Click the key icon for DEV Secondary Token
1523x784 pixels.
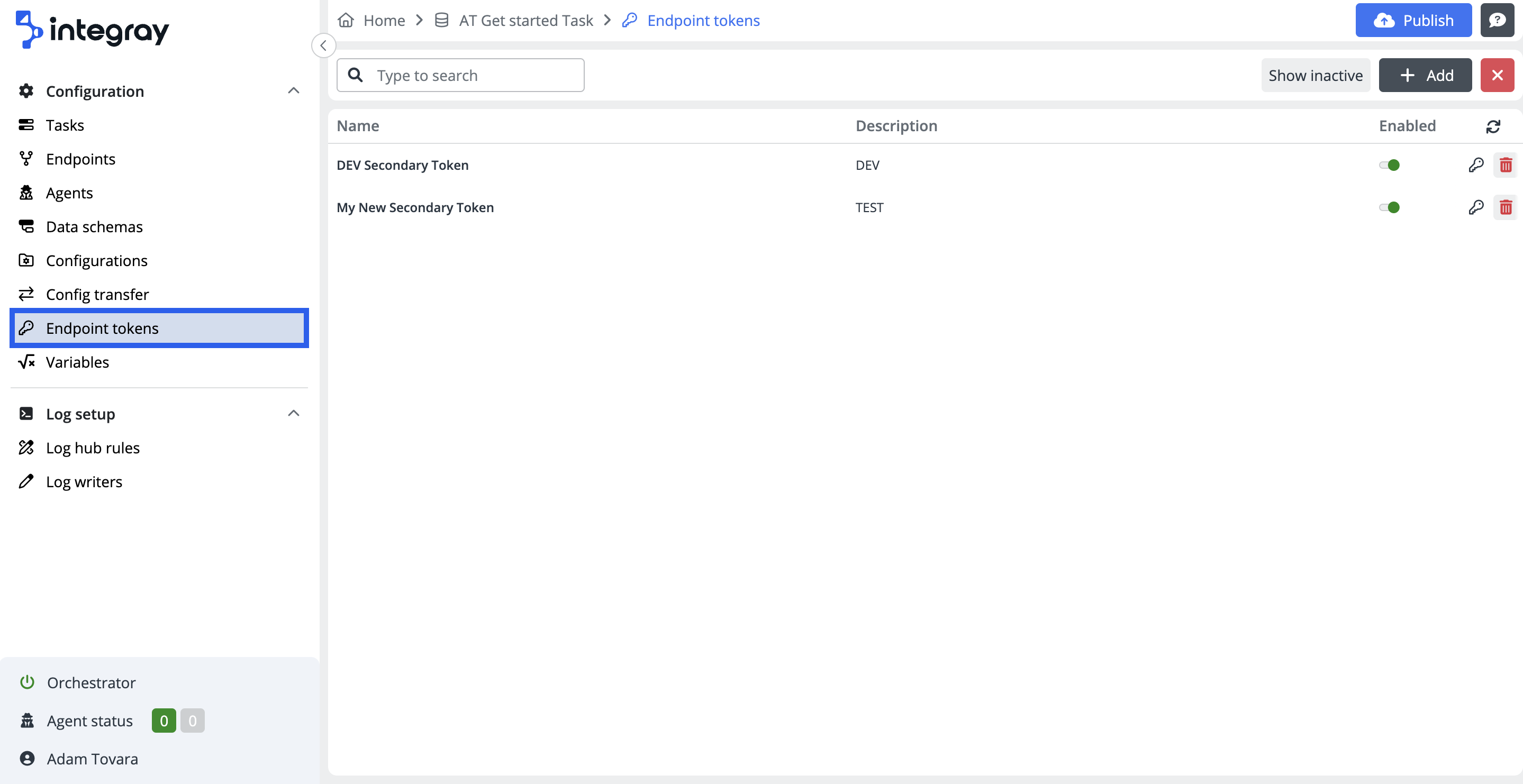pyautogui.click(x=1476, y=165)
